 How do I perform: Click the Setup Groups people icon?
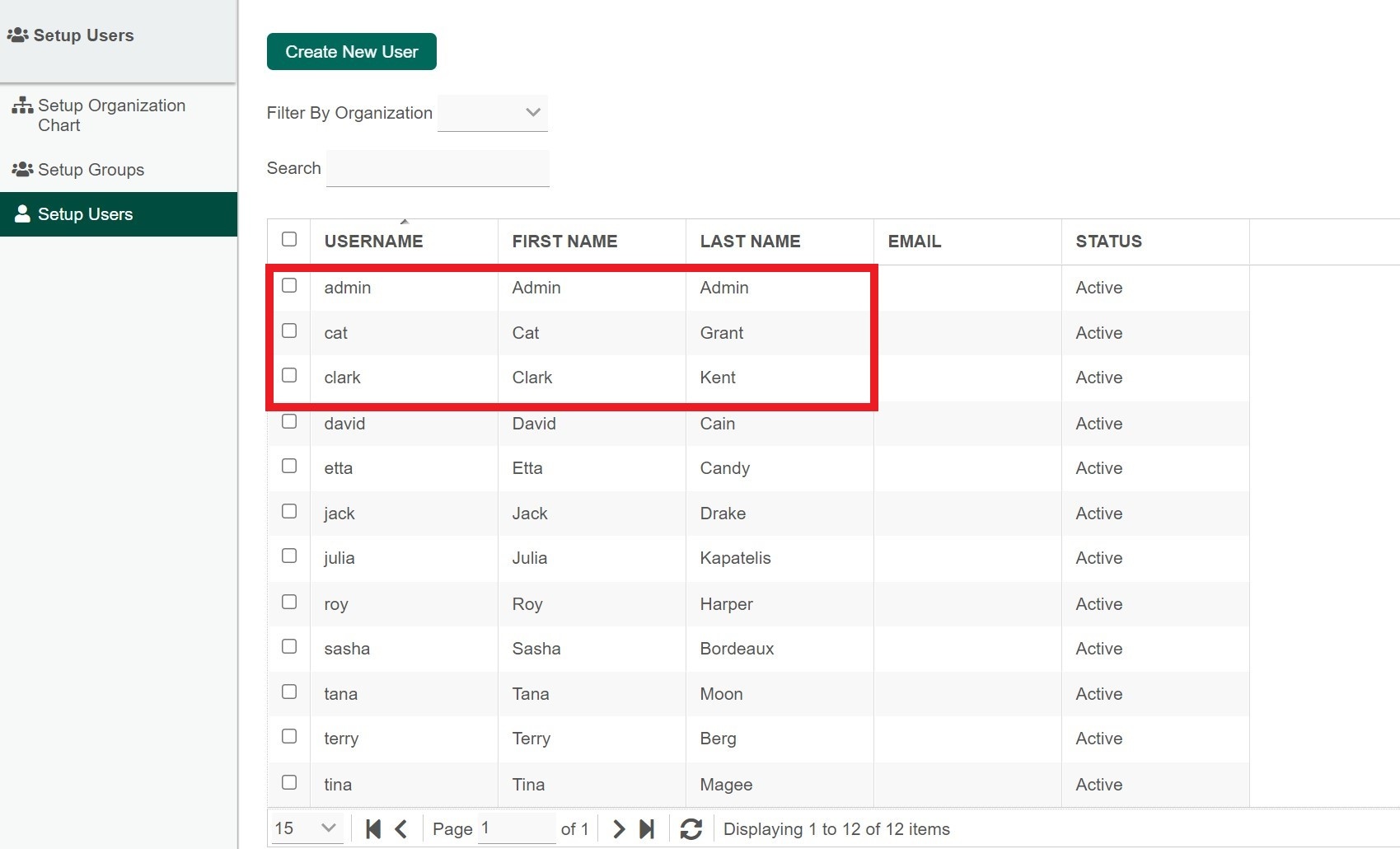[22, 170]
